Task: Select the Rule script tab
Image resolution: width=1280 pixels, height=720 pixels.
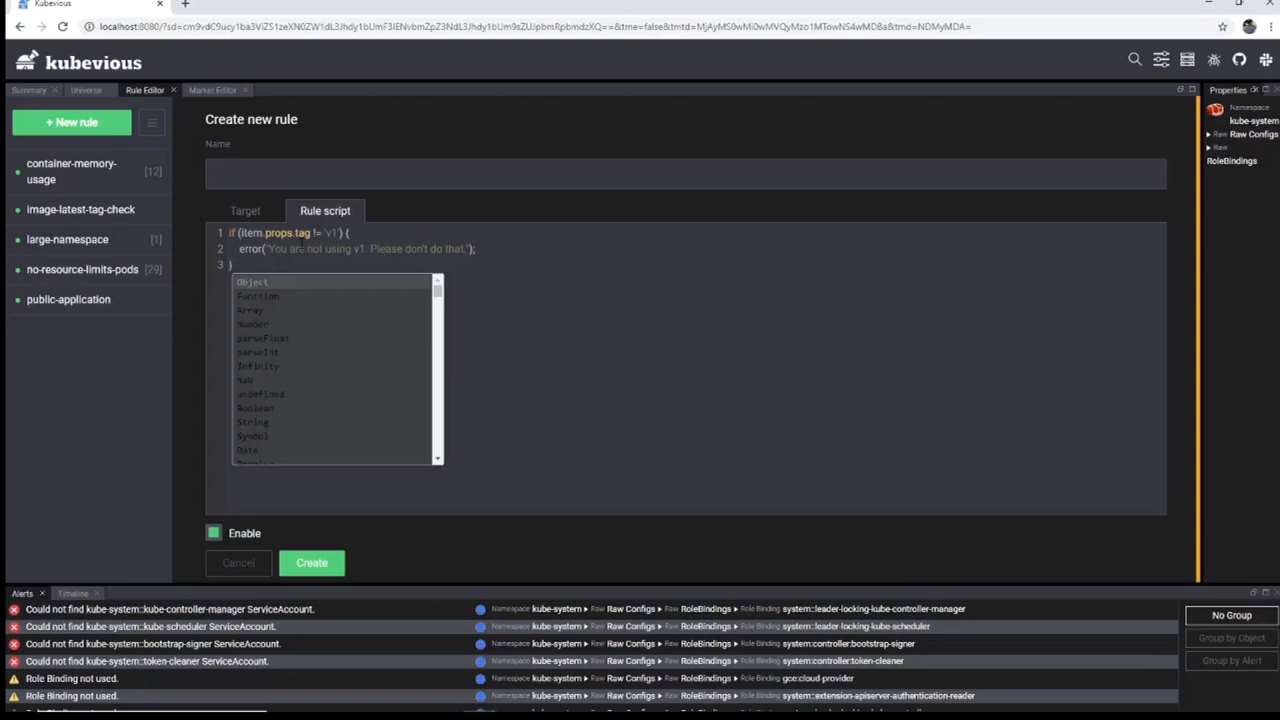Action: point(325,211)
